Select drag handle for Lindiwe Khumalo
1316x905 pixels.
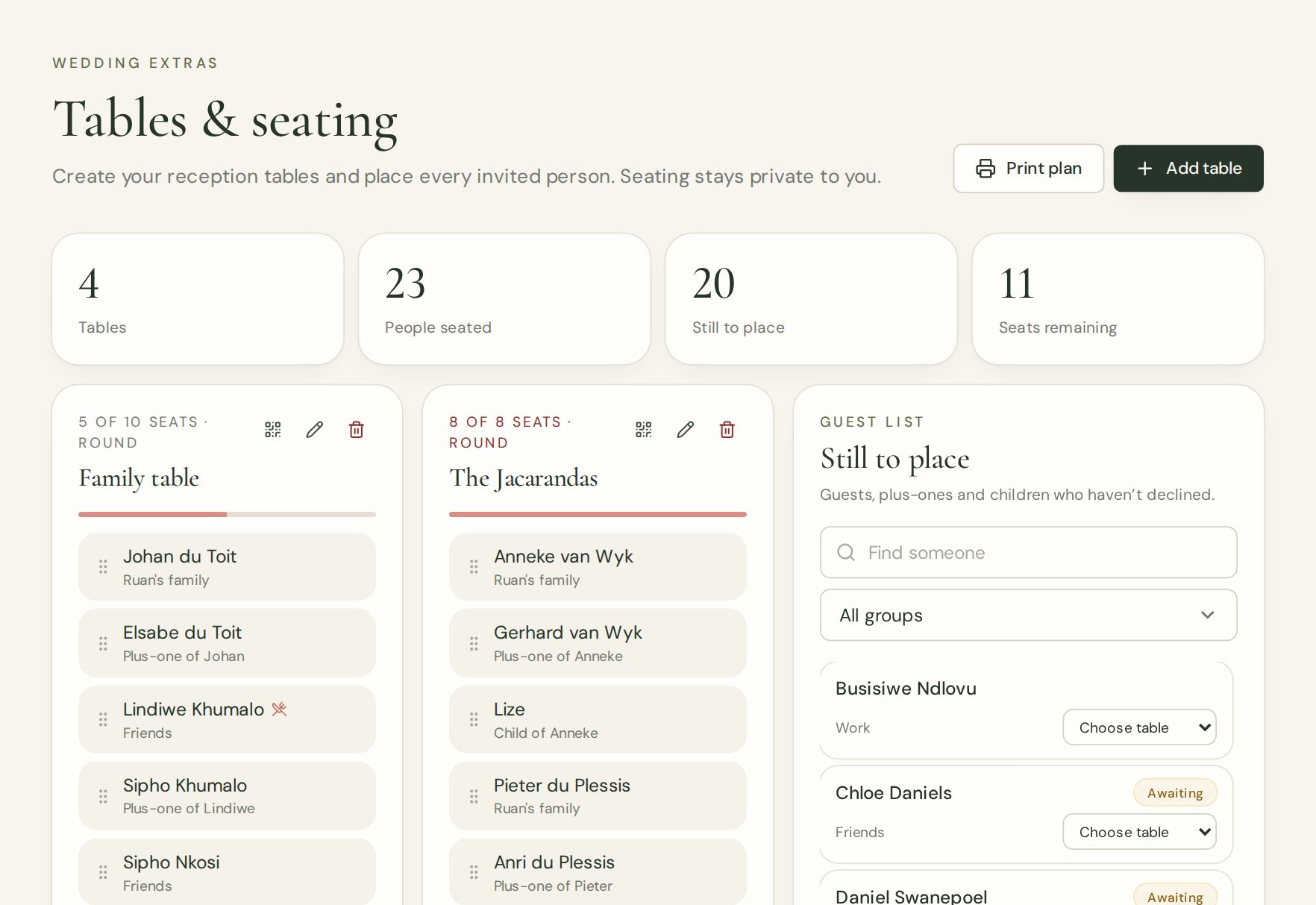(x=103, y=719)
